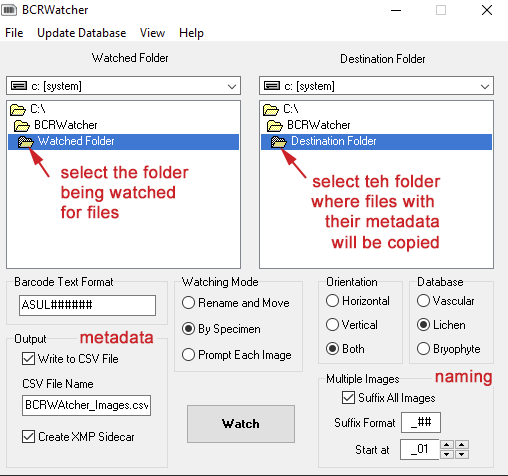Viewport: 508px width, 476px height.
Task: Choose the Rename and Move watching mode
Action: [188, 303]
